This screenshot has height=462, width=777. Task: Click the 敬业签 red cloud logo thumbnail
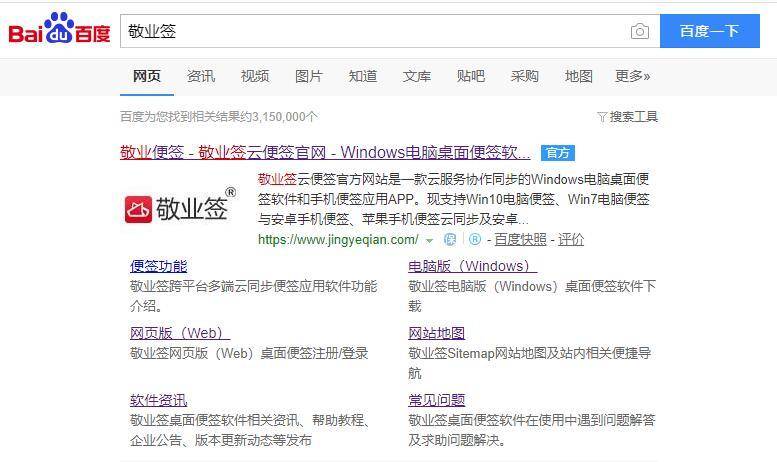(x=180, y=206)
